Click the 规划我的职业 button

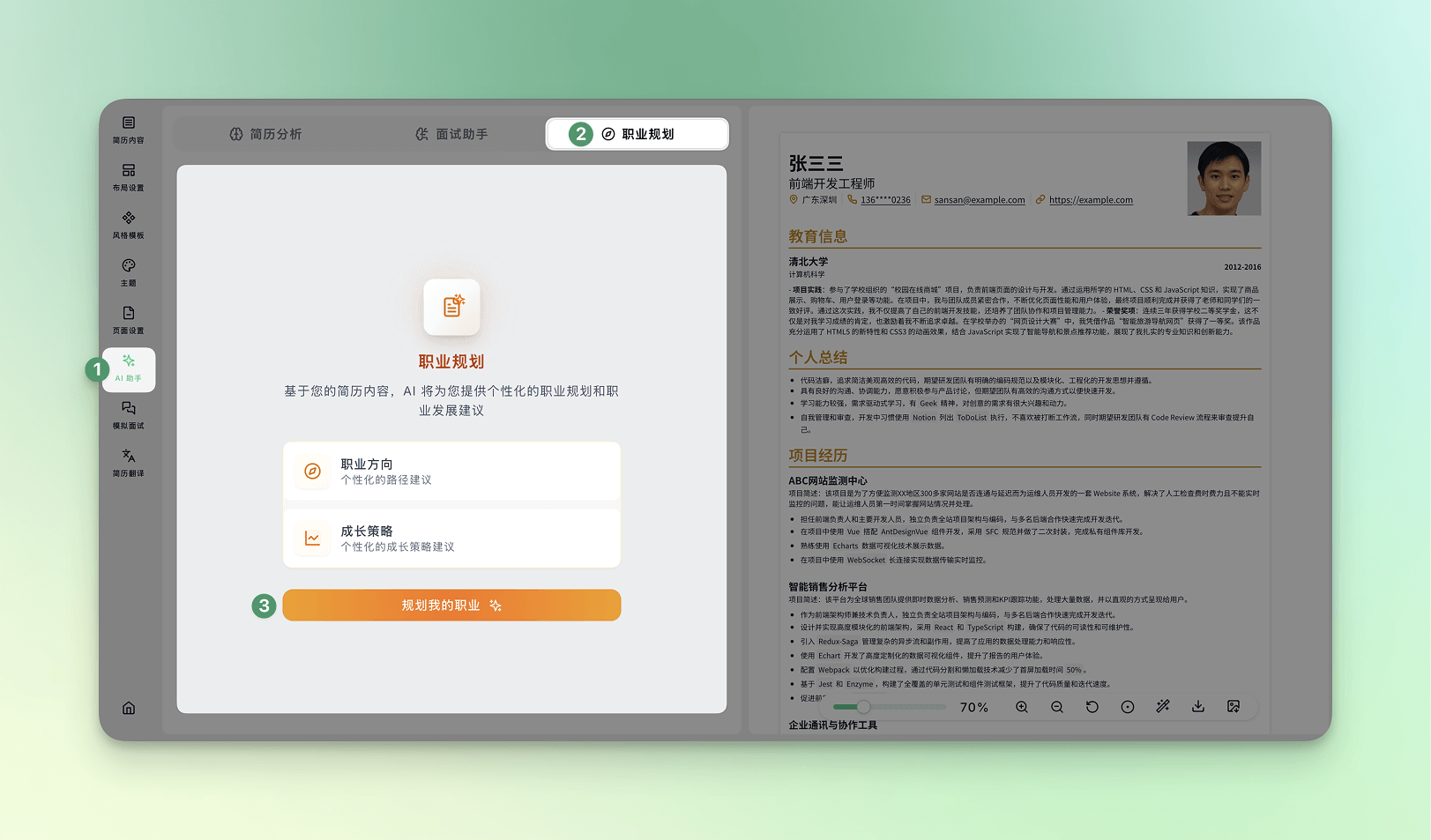point(451,606)
